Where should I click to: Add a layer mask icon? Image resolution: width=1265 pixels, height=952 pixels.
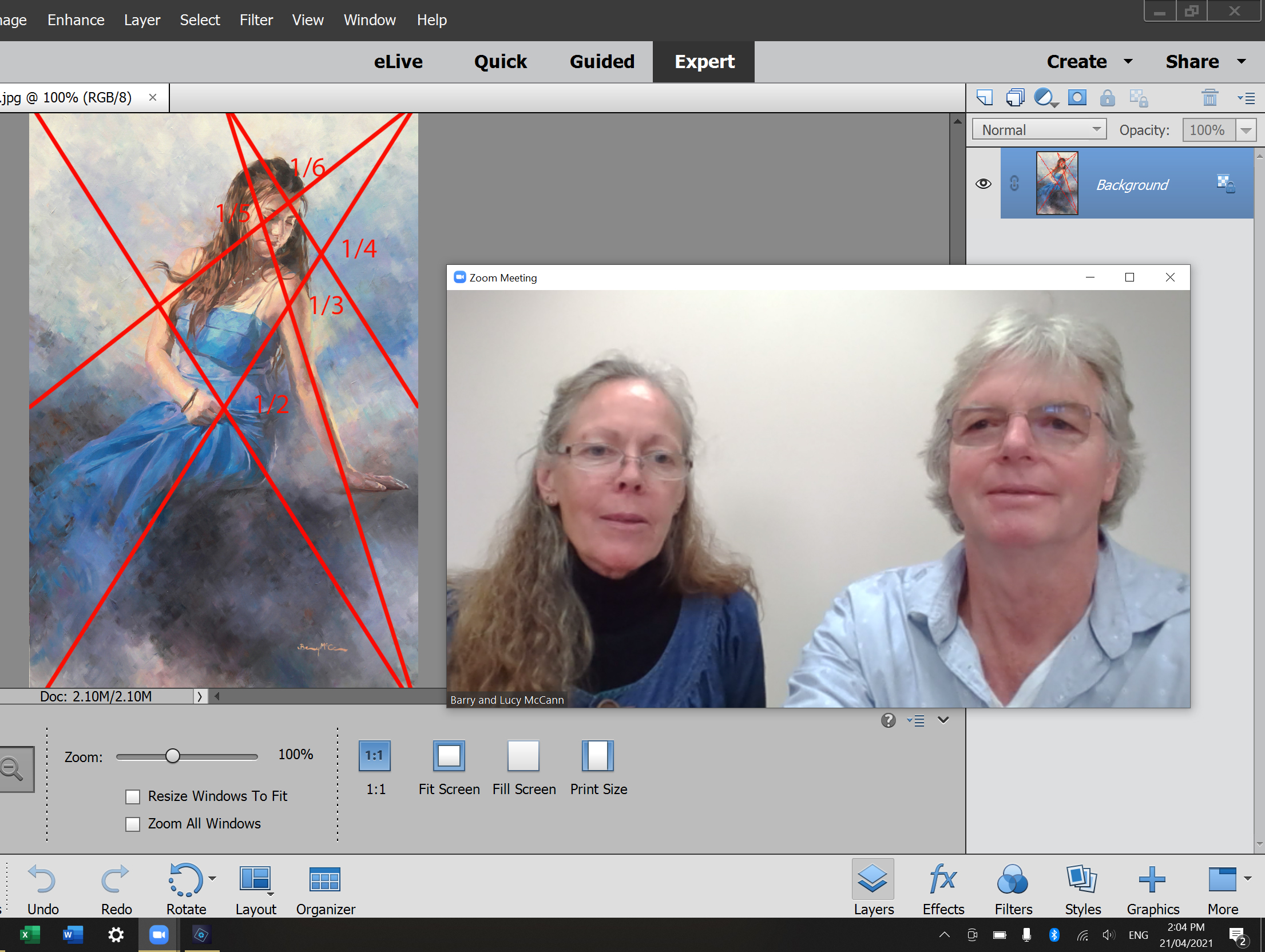click(x=1077, y=98)
